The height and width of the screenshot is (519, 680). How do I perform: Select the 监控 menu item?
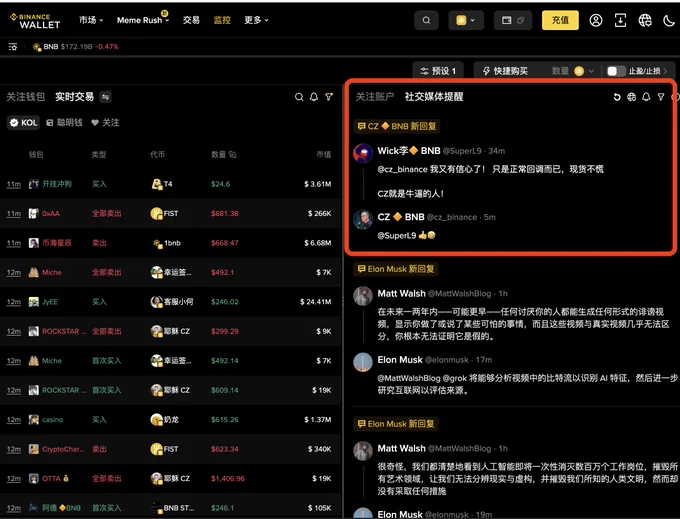(222, 20)
